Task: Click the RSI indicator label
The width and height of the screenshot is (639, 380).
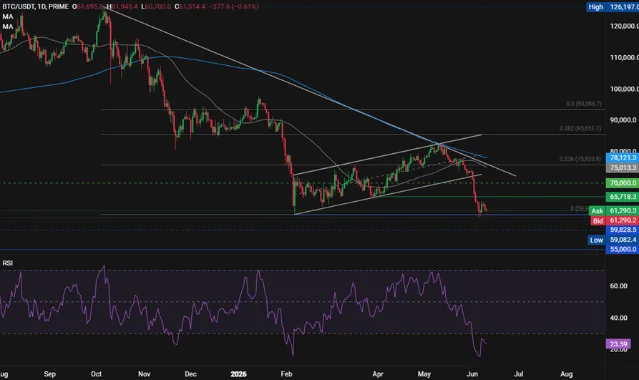Action: click(x=7, y=263)
